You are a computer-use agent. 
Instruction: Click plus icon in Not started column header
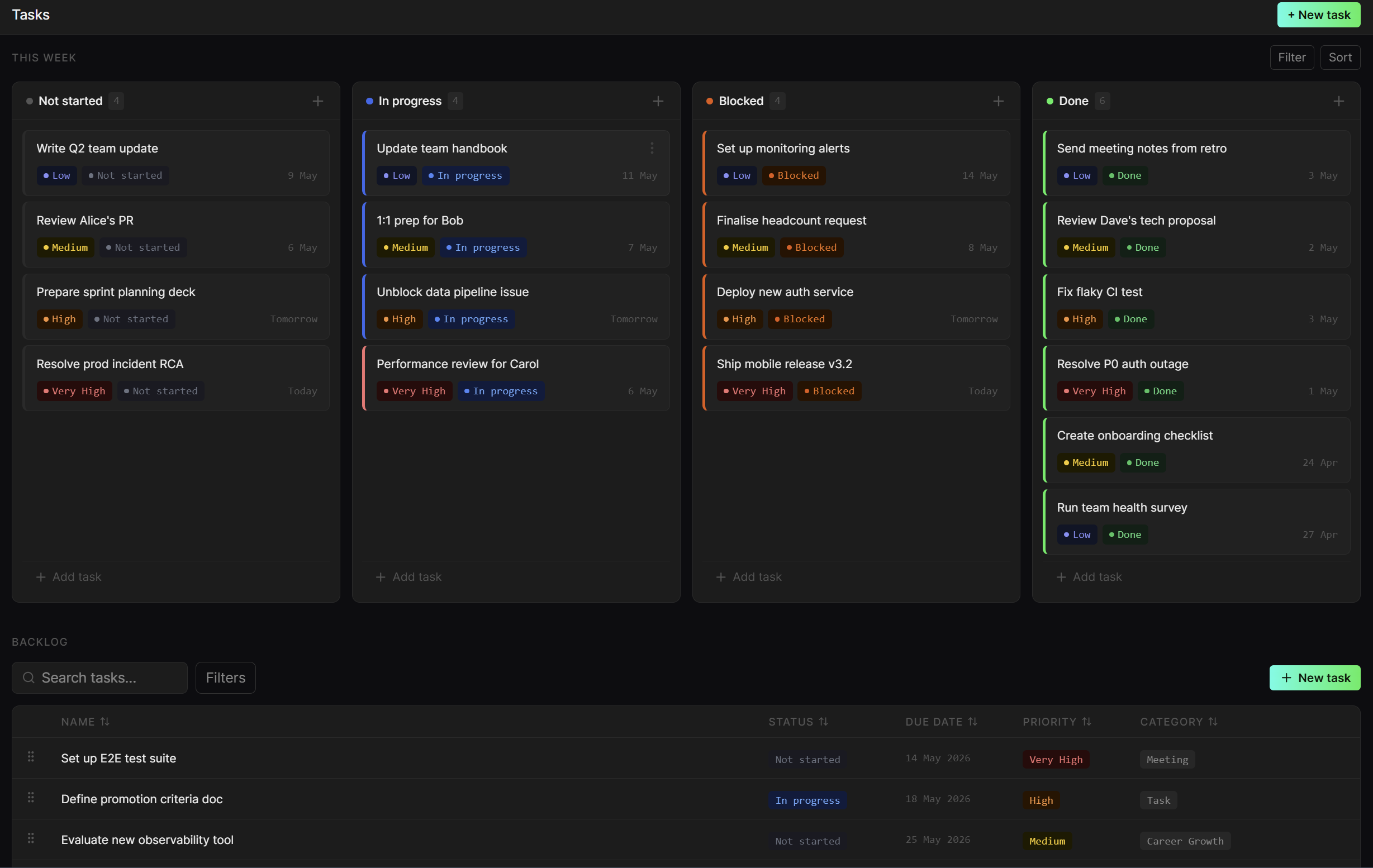tap(317, 101)
